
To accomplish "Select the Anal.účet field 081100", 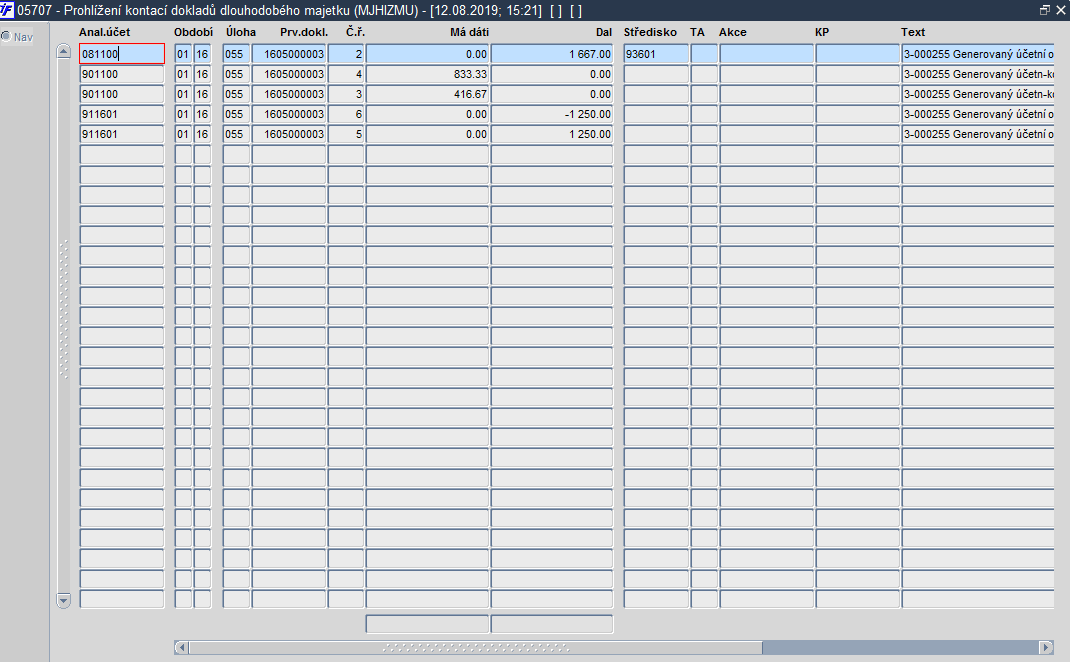I will click(122, 54).
